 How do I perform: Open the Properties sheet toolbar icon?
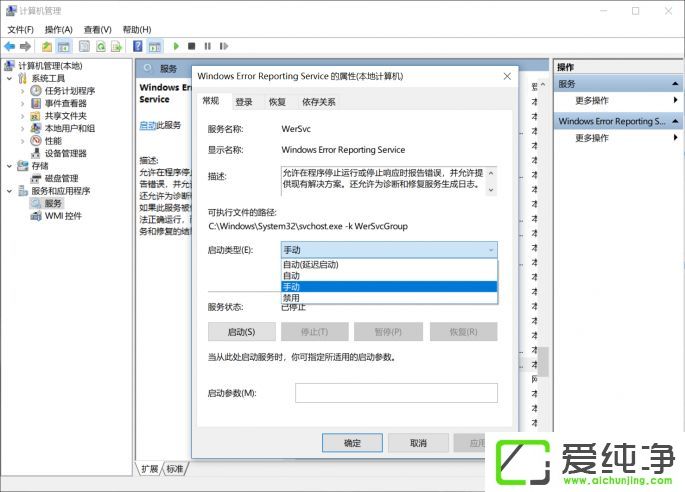(84, 46)
